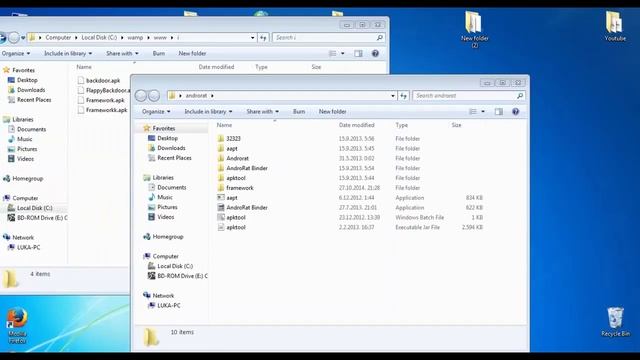This screenshot has width=640, height=360.
Task: Open Include in library in androrat window
Action: coord(208,111)
